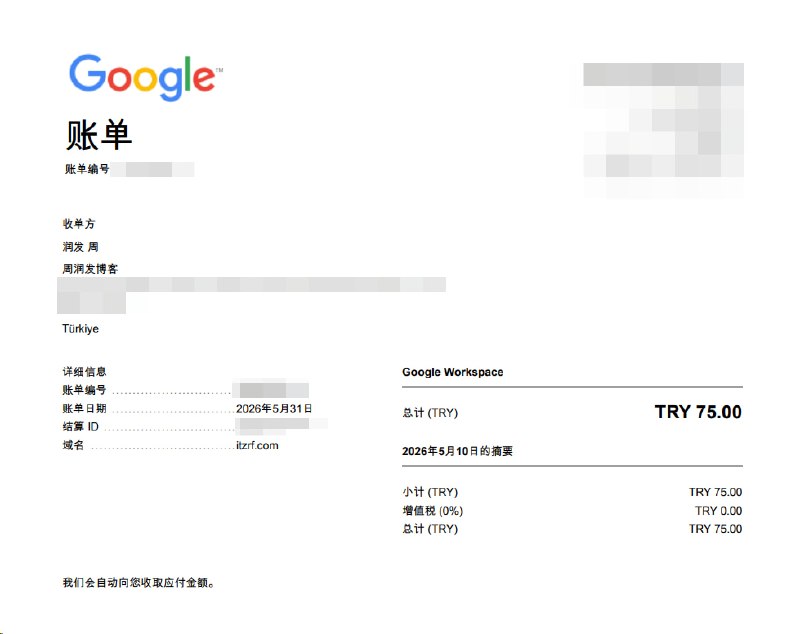The image size is (800, 634).
Task: Select the 账单 heading title
Action: click(99, 135)
